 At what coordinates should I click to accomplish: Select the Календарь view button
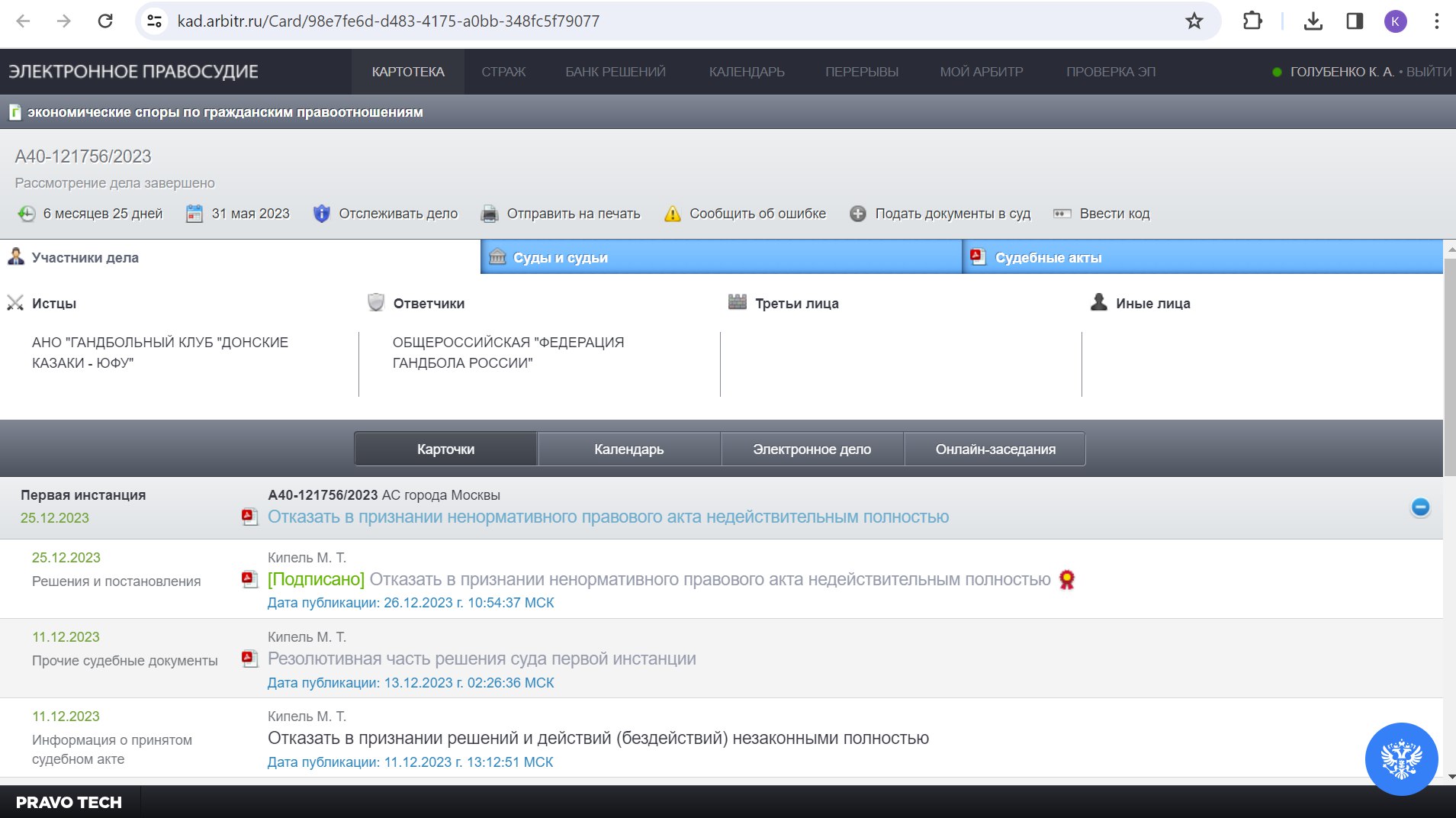(x=628, y=449)
